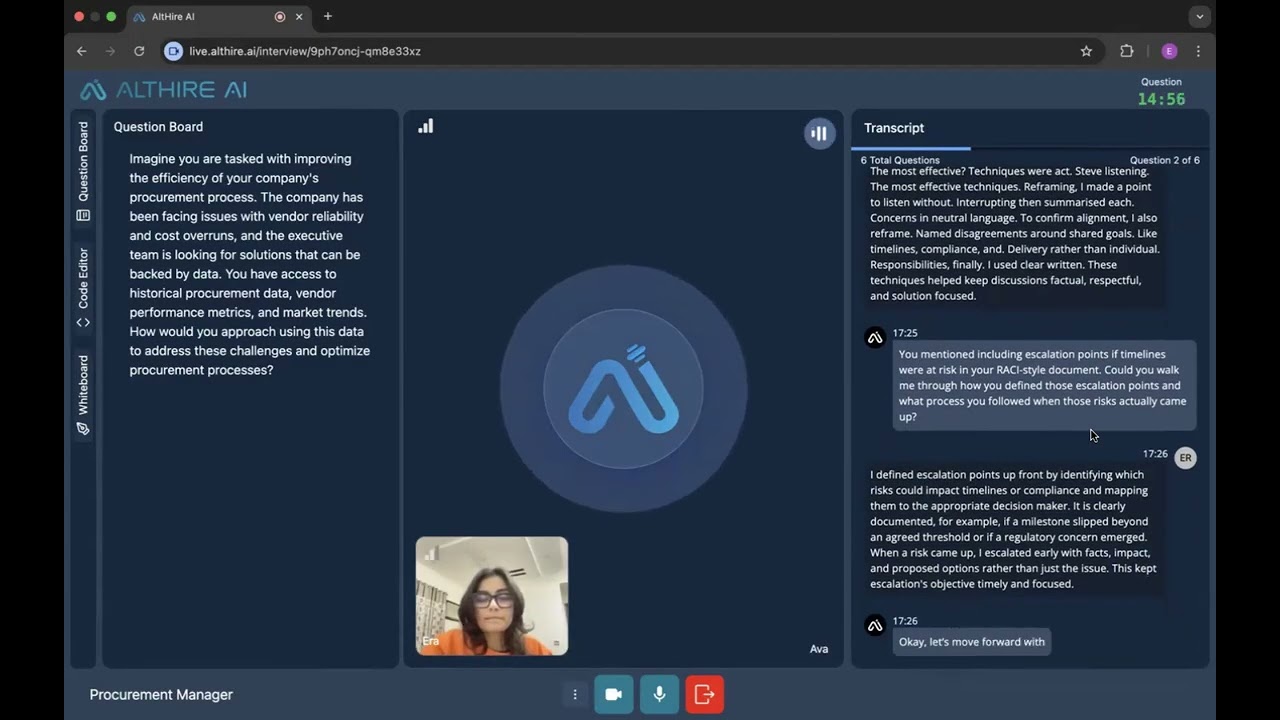Open the Whiteboard sidebar tab
The image size is (1280, 720).
coord(83,395)
